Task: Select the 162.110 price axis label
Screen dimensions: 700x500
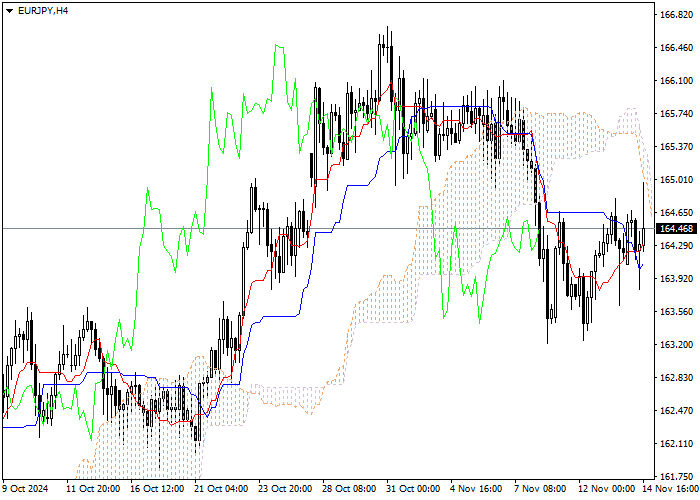Action: (676, 443)
